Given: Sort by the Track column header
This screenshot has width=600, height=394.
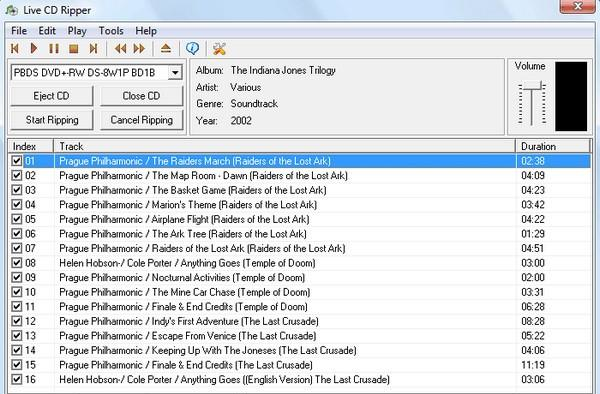Looking at the screenshot, I should point(284,146).
